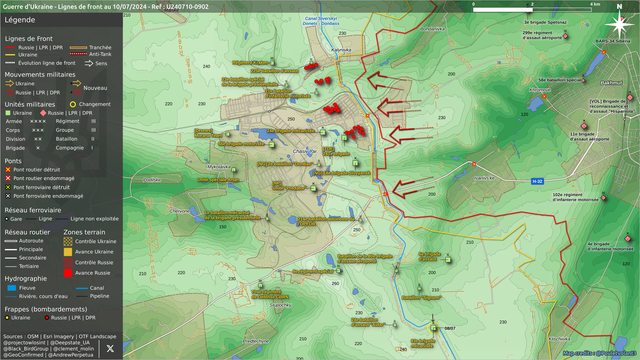
Task: Click the blue Fleuve swatch in Hydrographie
Action: coord(12,288)
